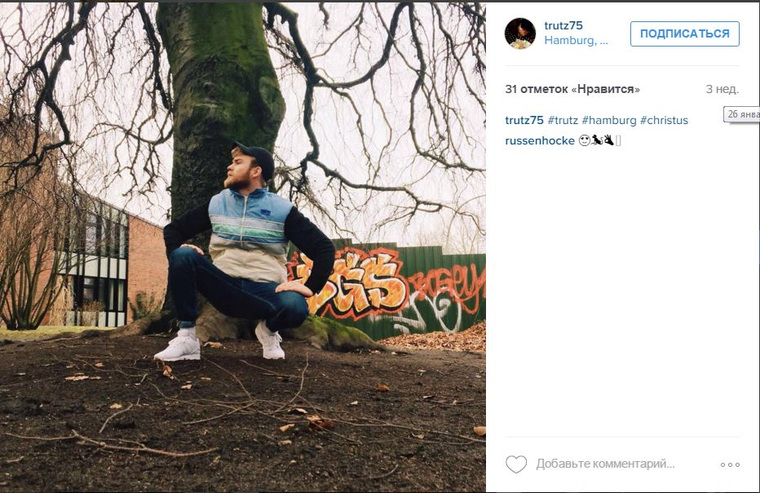Visit the russenhocke commenter profile
This screenshot has height=493, width=760.
539,141
